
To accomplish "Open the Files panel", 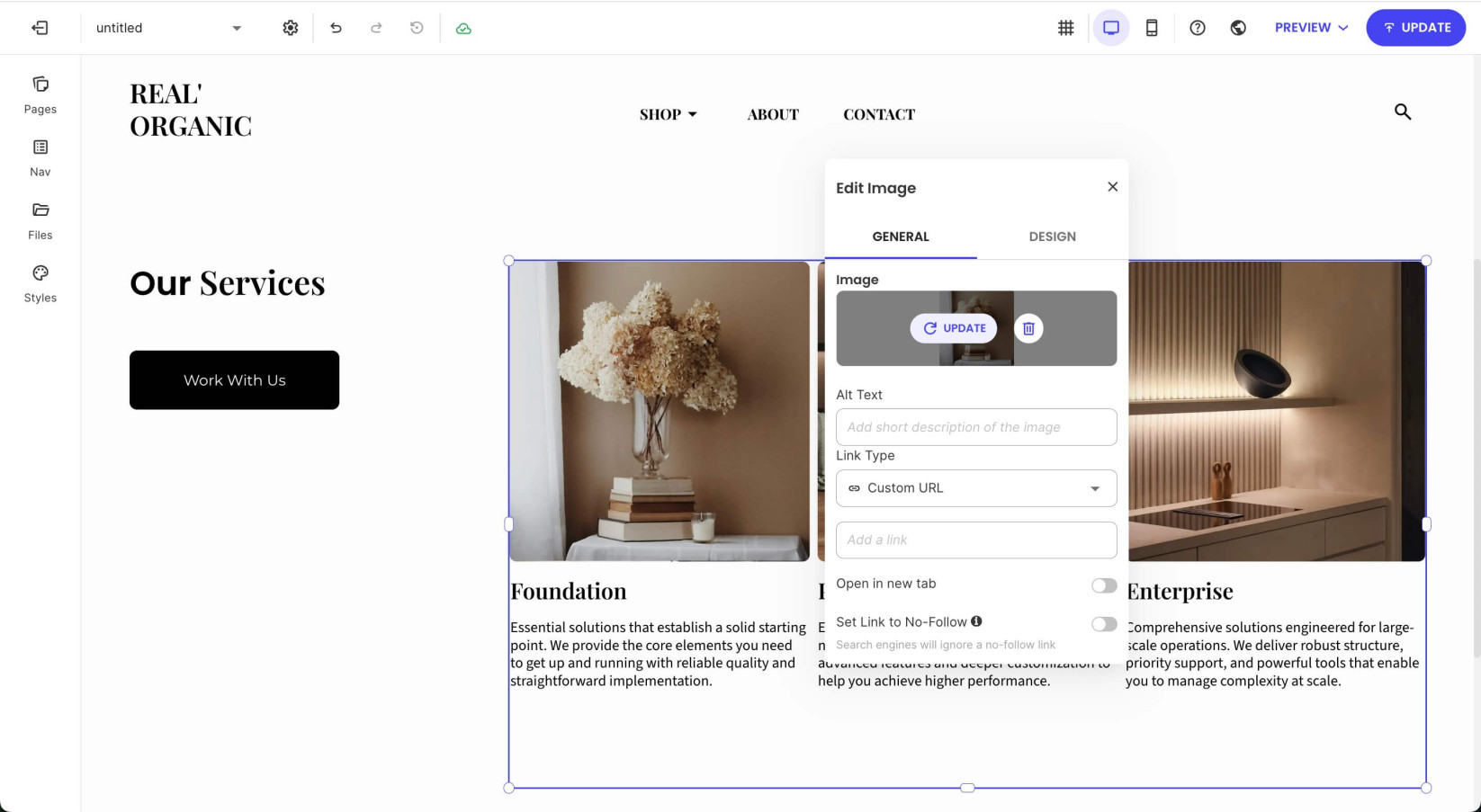I will 40,221.
